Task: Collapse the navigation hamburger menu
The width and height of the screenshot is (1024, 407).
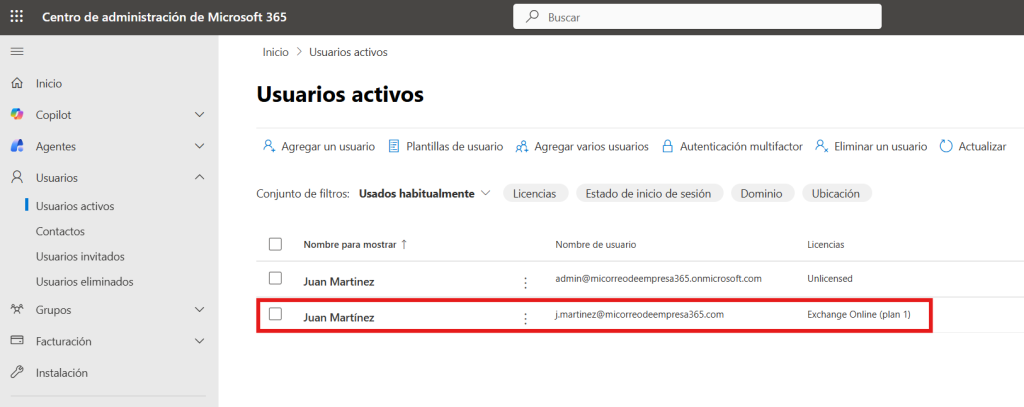Action: 17,51
